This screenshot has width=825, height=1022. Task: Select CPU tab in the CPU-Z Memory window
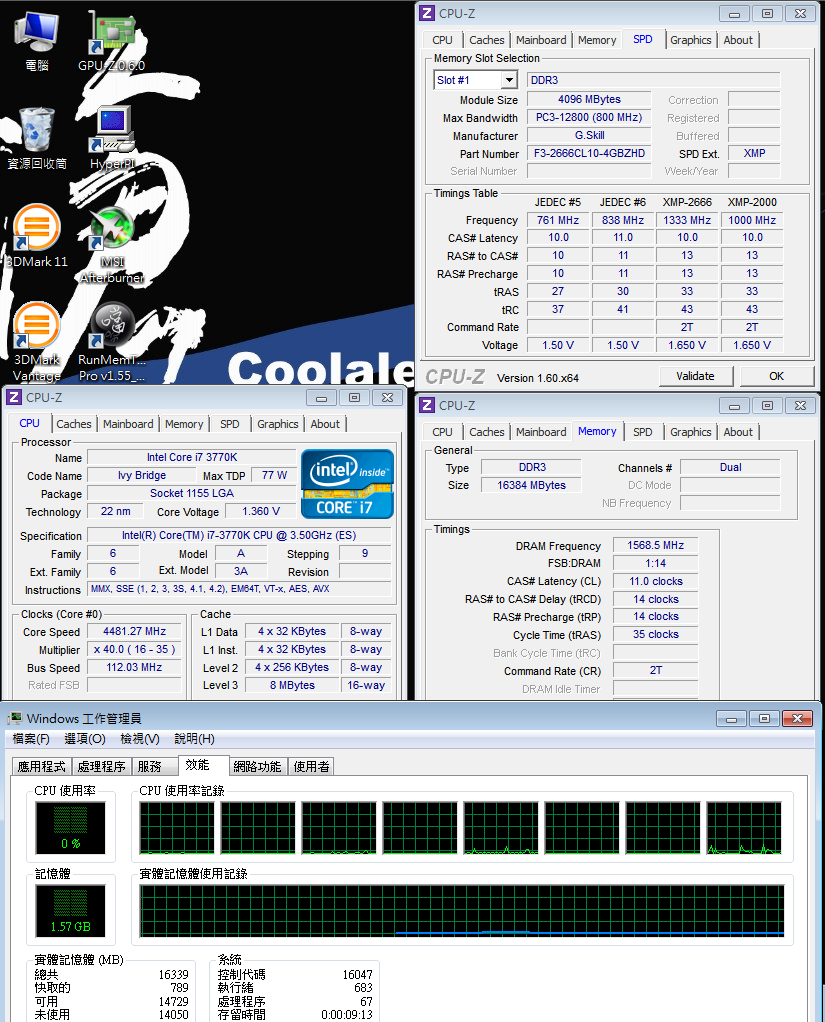(442, 431)
